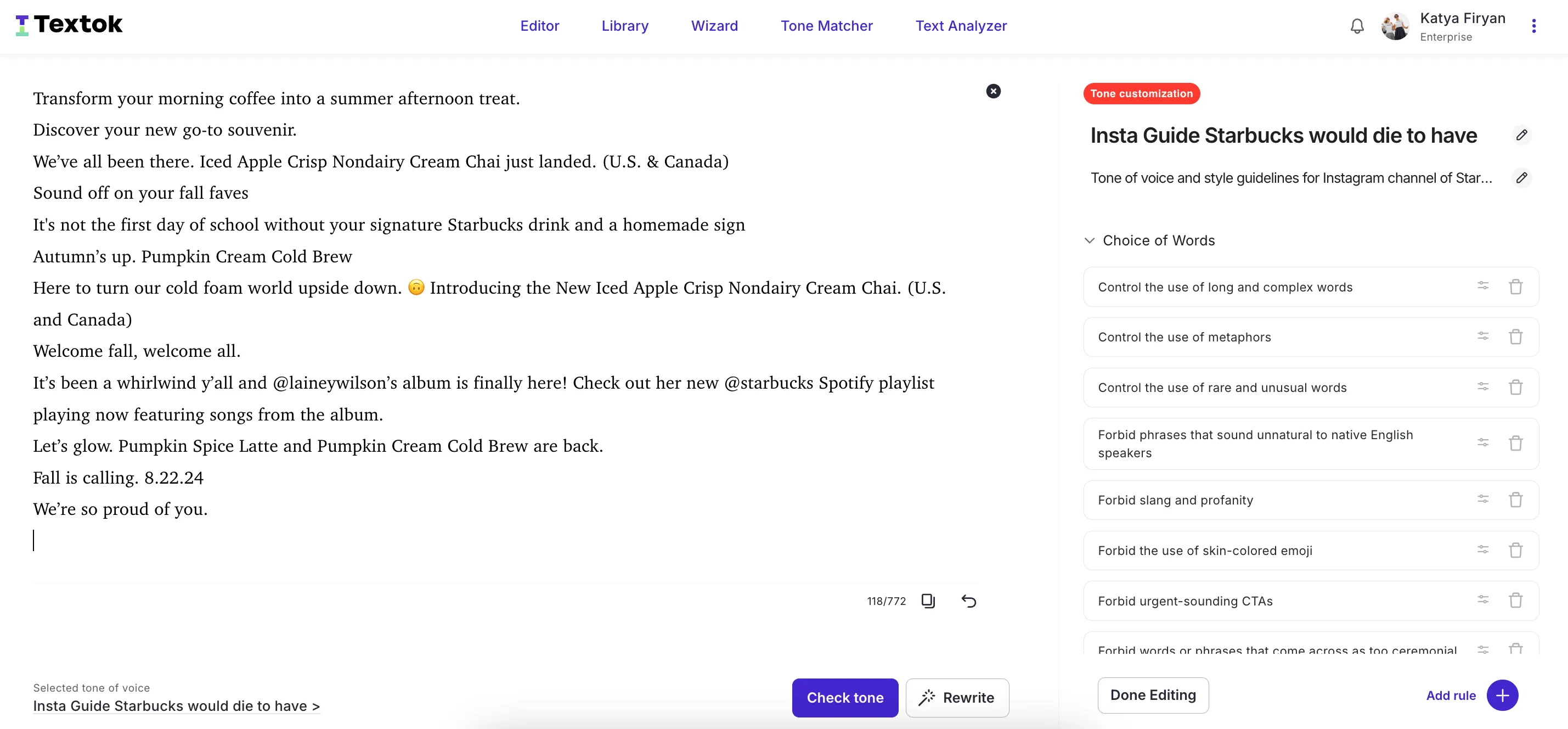The width and height of the screenshot is (1568, 729).
Task: Adjust settings for rare and unusual words rule
Action: click(x=1483, y=386)
